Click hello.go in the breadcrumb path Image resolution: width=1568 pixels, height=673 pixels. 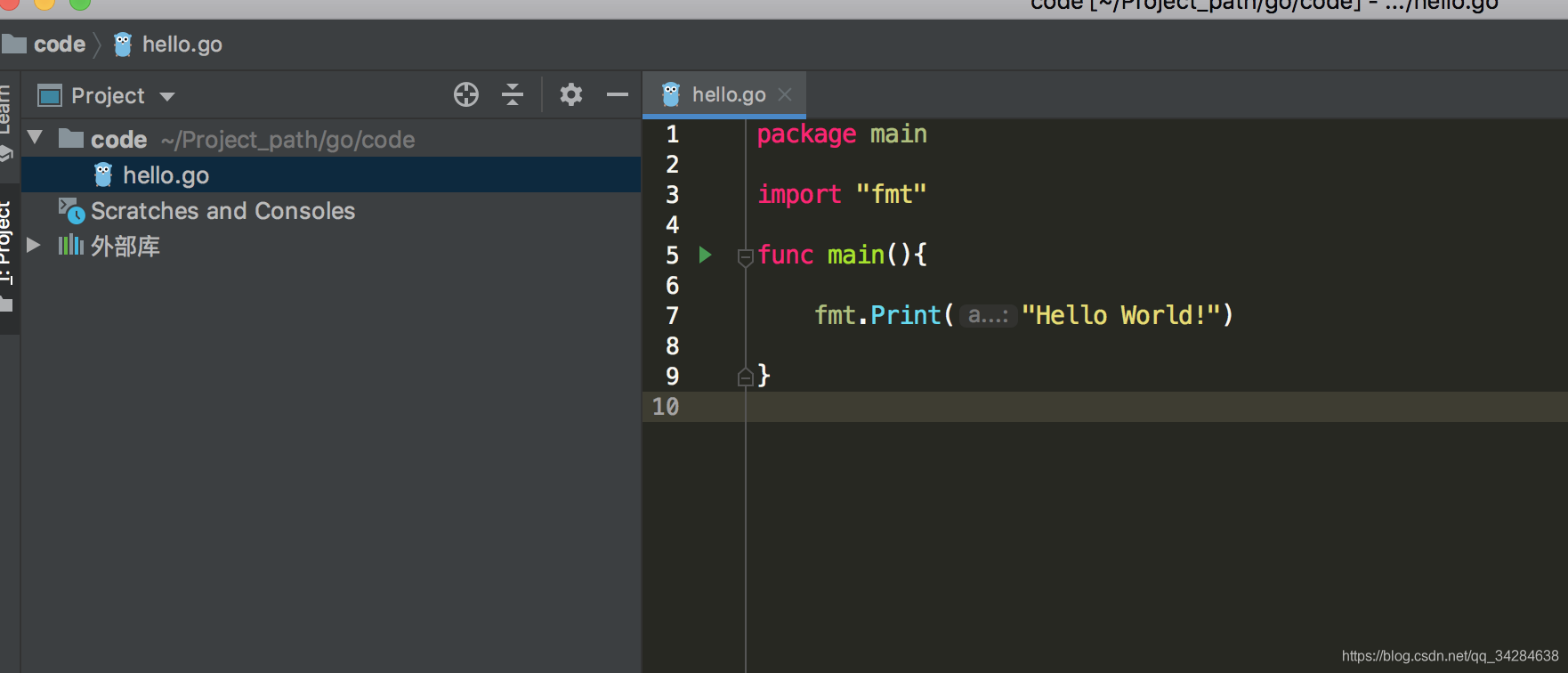(182, 45)
